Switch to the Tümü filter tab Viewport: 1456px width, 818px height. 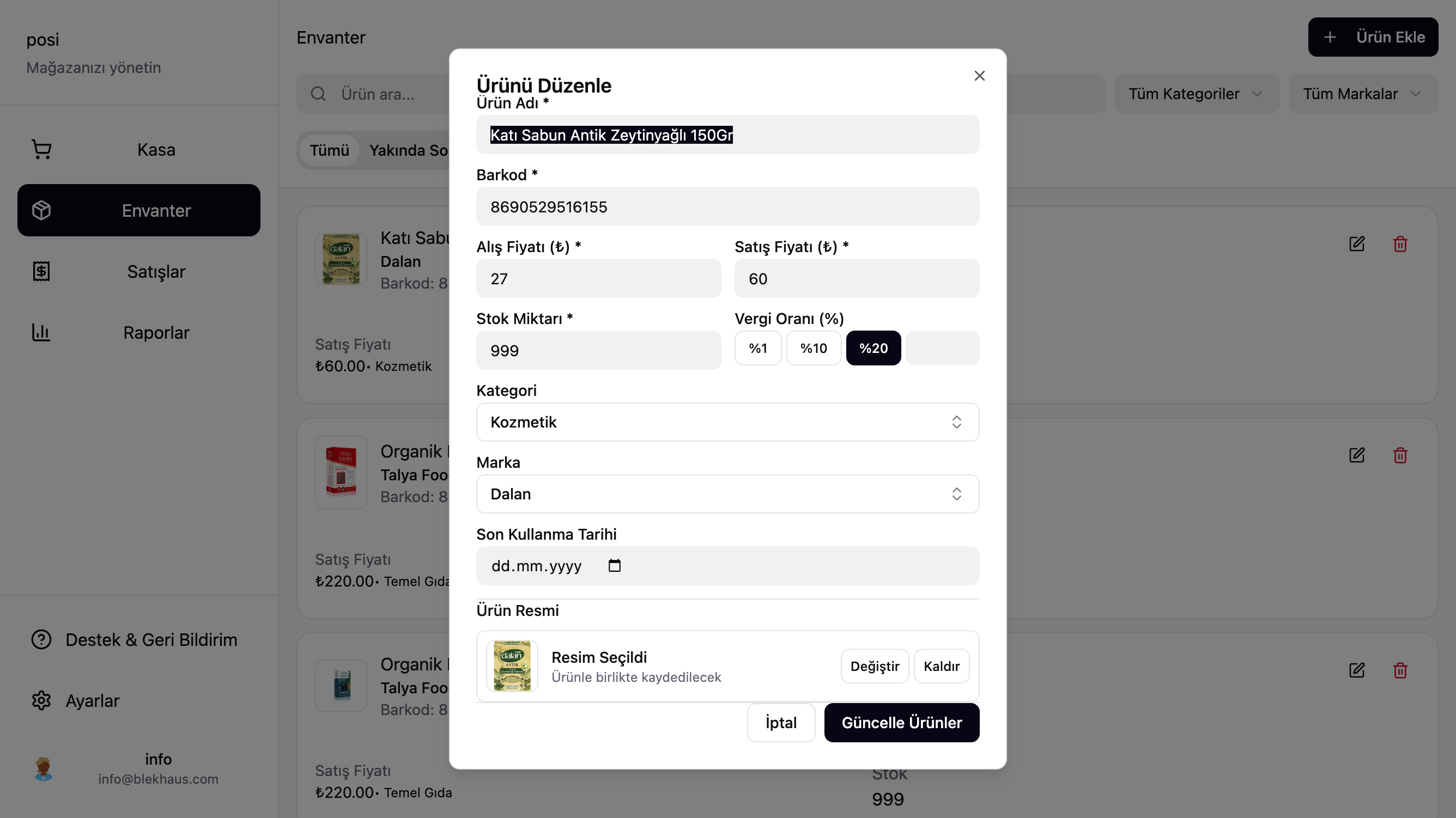tap(329, 150)
